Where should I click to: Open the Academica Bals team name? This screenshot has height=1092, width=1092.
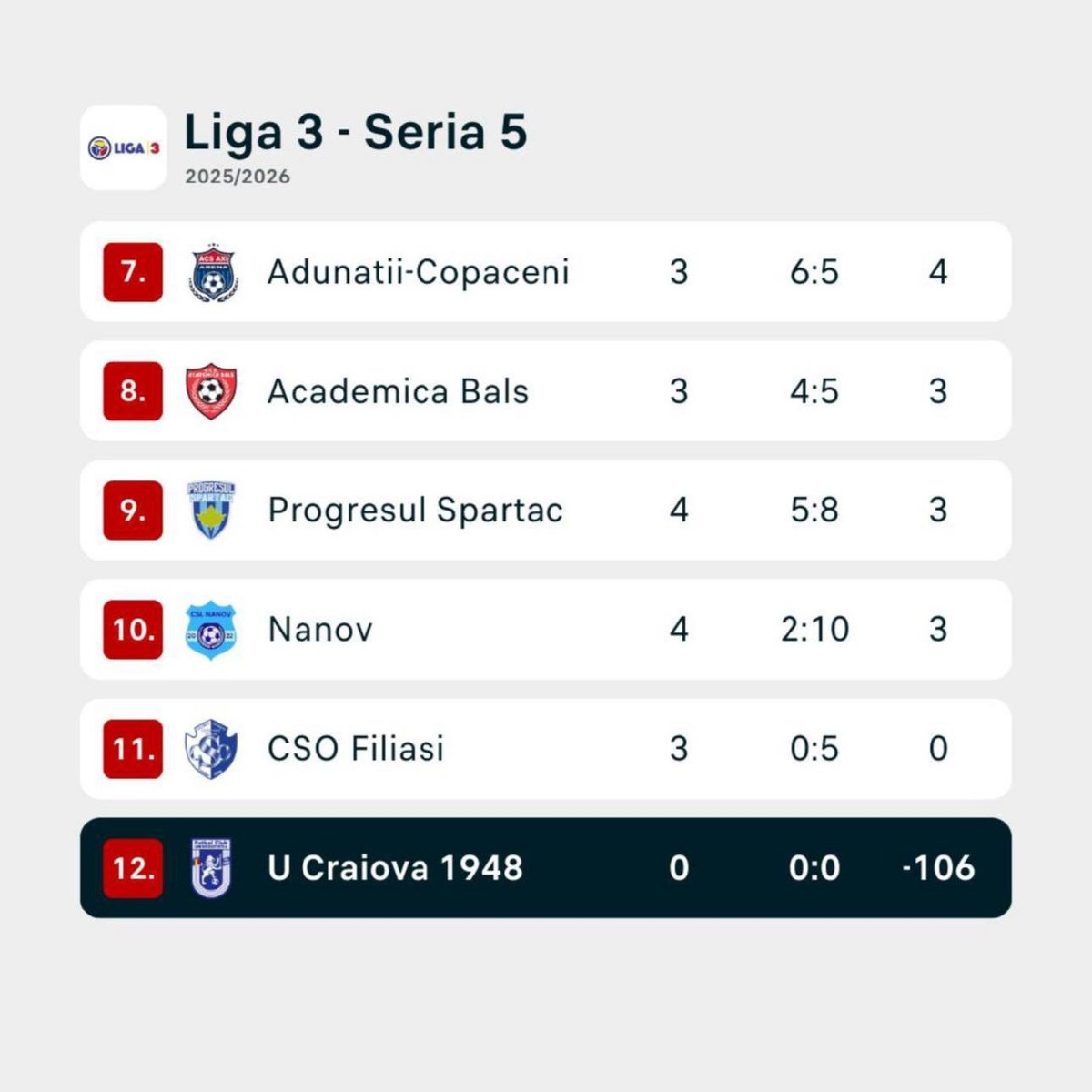point(398,391)
